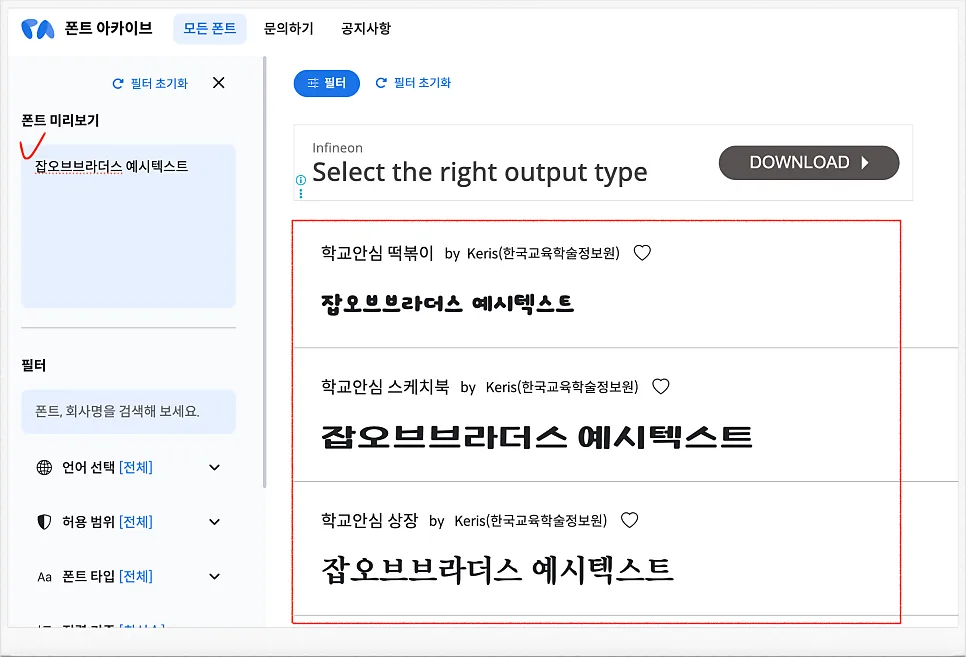Click the 폰트 타입 [전체] label
This screenshot has height=657, width=966.
coord(107,576)
